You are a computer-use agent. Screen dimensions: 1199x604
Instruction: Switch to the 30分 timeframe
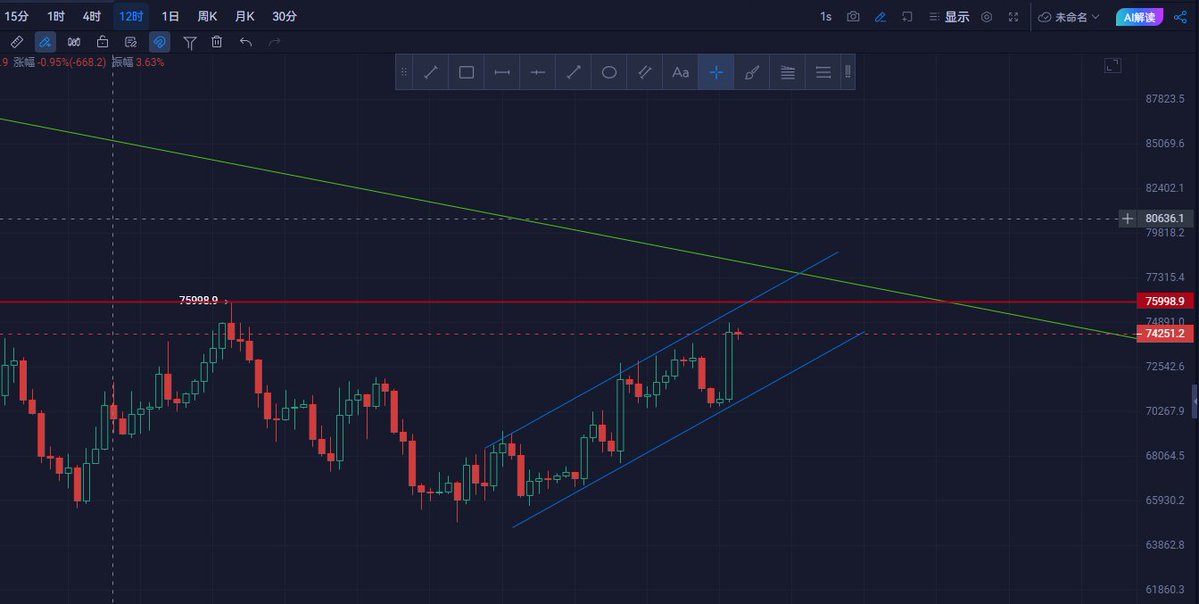pos(284,16)
